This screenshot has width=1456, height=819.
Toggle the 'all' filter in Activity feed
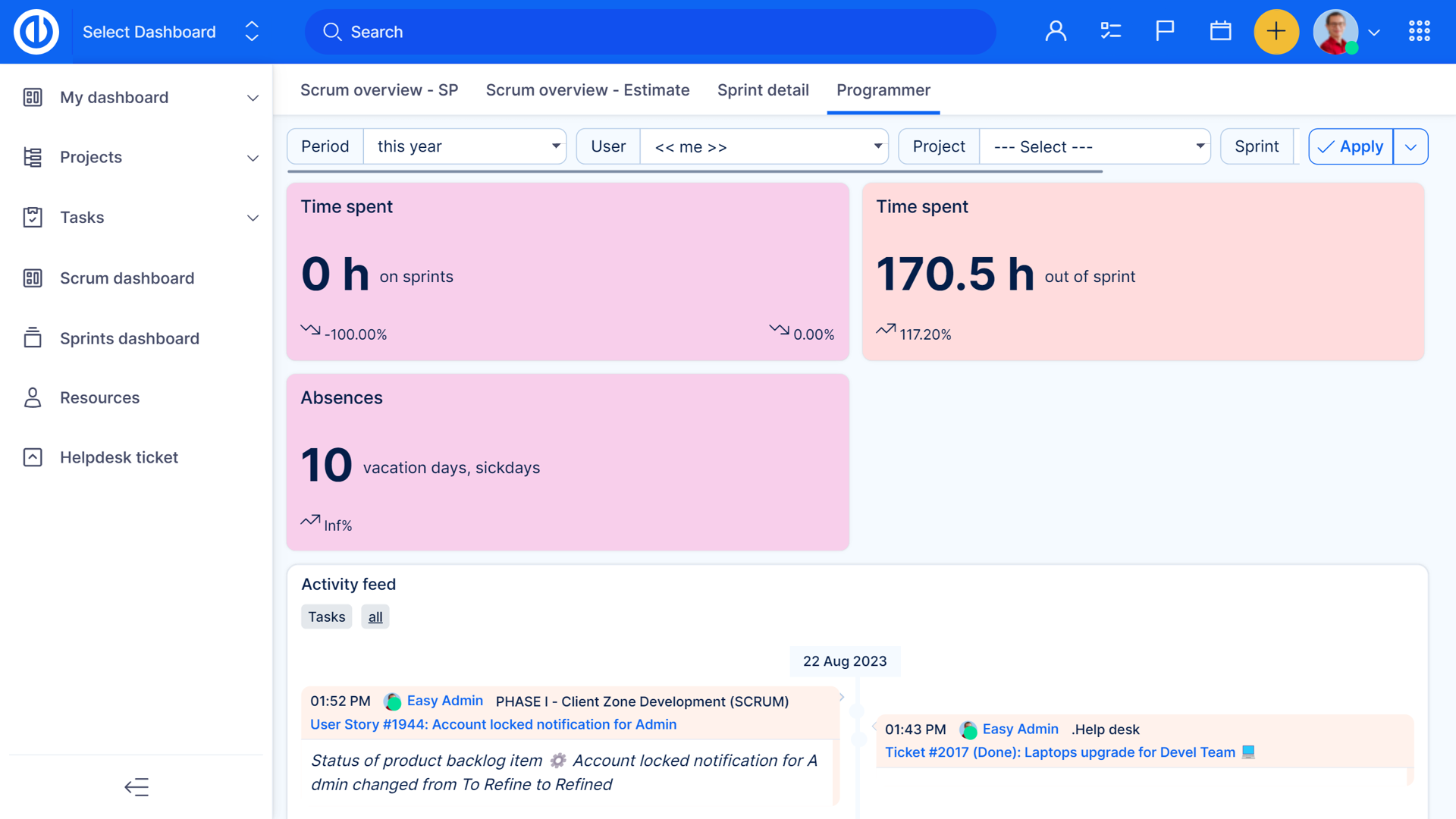pyautogui.click(x=375, y=617)
